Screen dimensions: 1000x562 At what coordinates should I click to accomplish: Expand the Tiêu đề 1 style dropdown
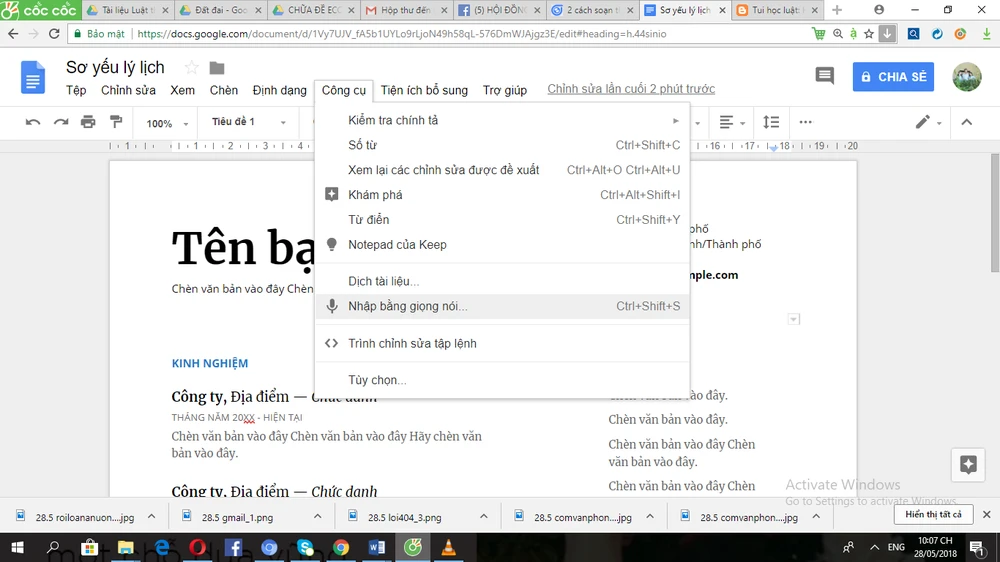coord(248,122)
